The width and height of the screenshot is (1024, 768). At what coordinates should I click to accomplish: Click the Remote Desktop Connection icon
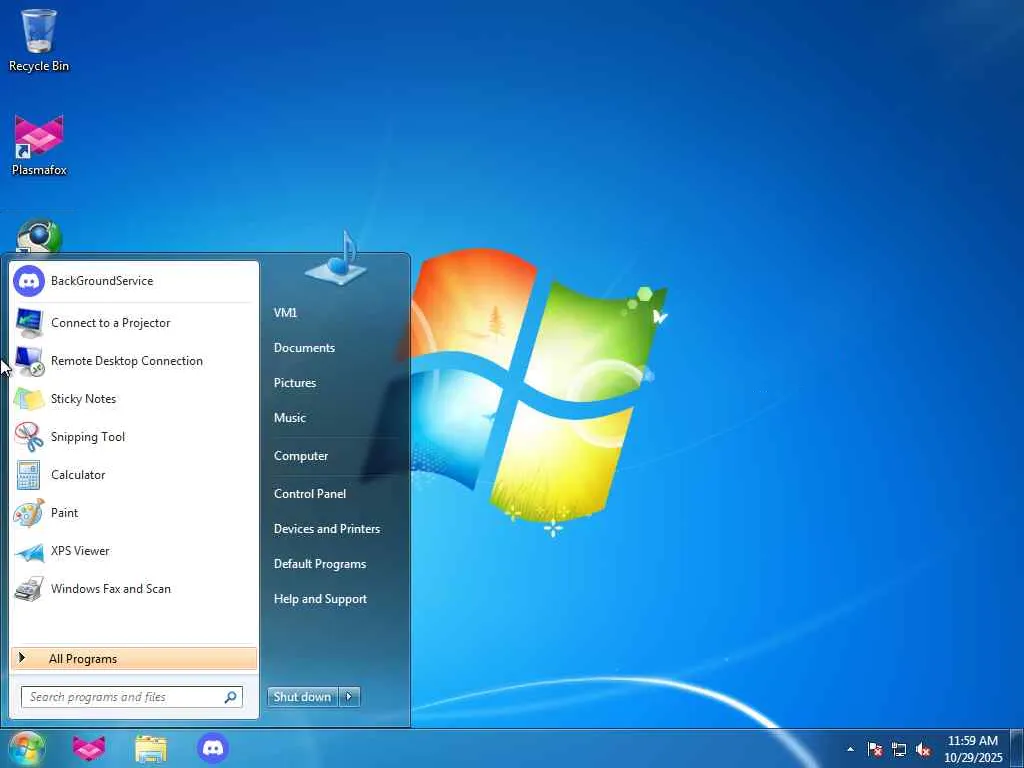coord(29,360)
